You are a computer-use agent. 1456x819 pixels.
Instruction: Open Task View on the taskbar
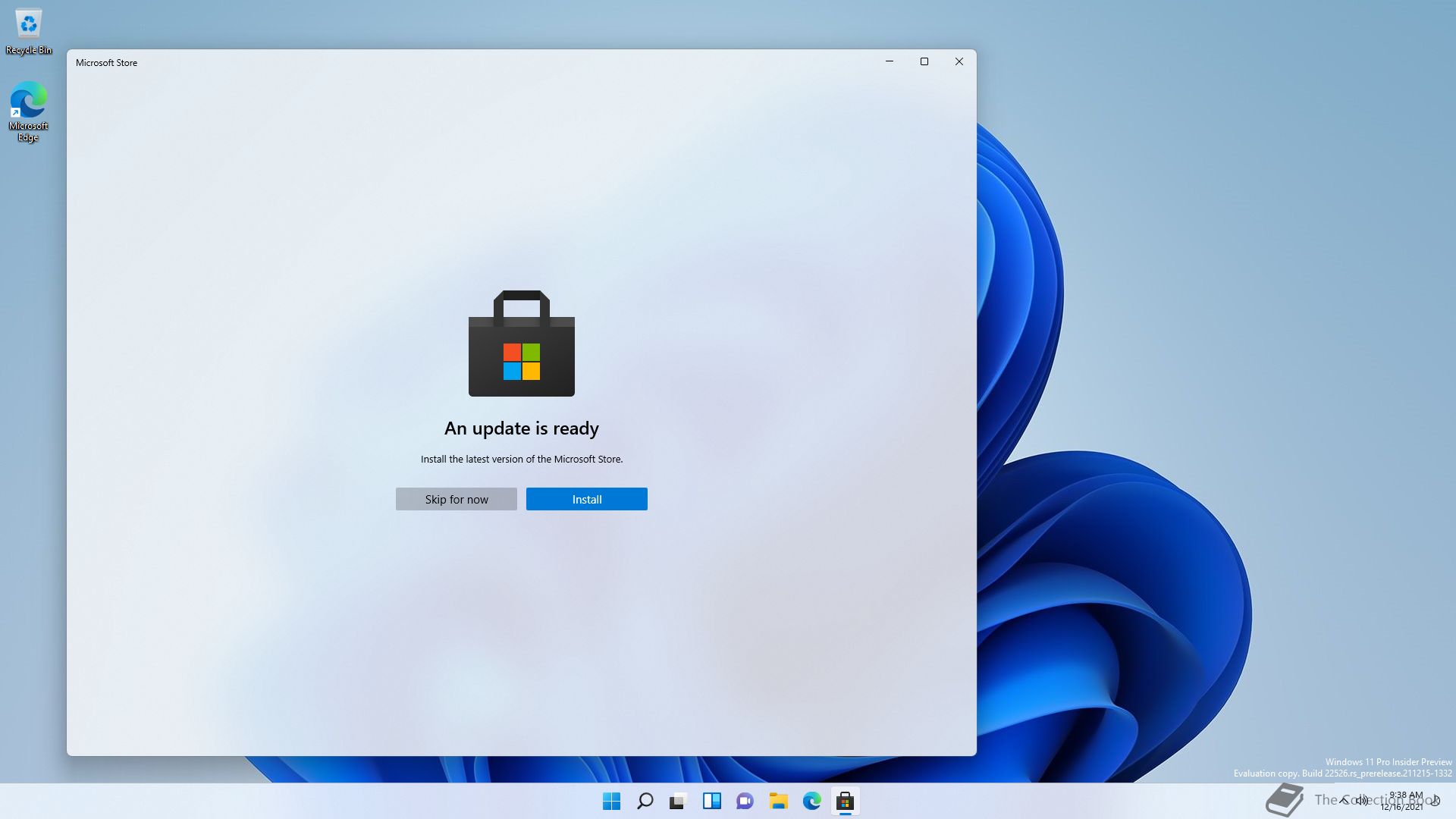pos(678,801)
